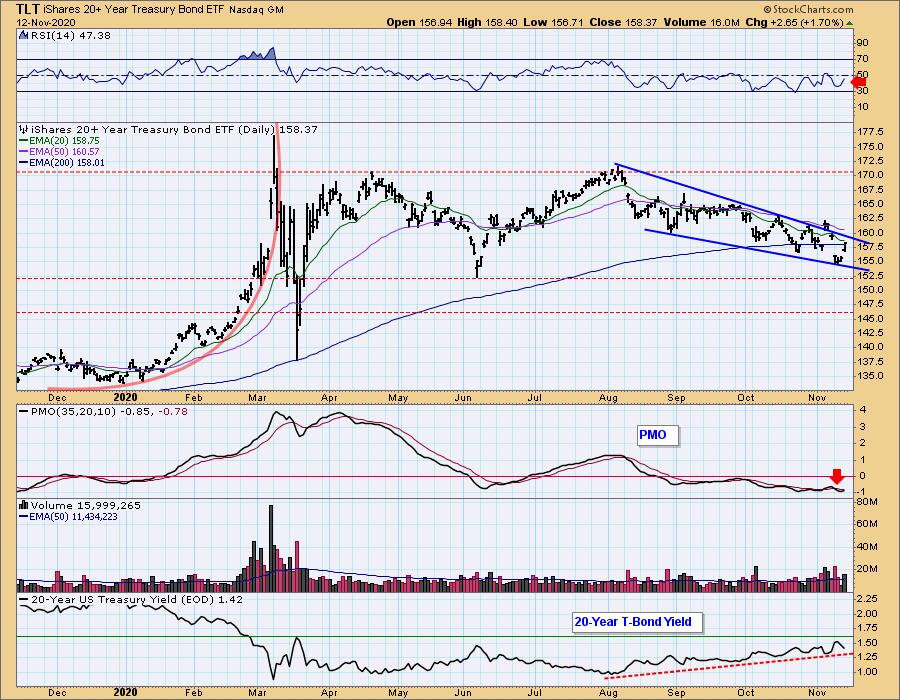Screen dimensions: 900x700
Task: Click the 1.50 yield axis label
Action: pyautogui.click(x=867, y=643)
